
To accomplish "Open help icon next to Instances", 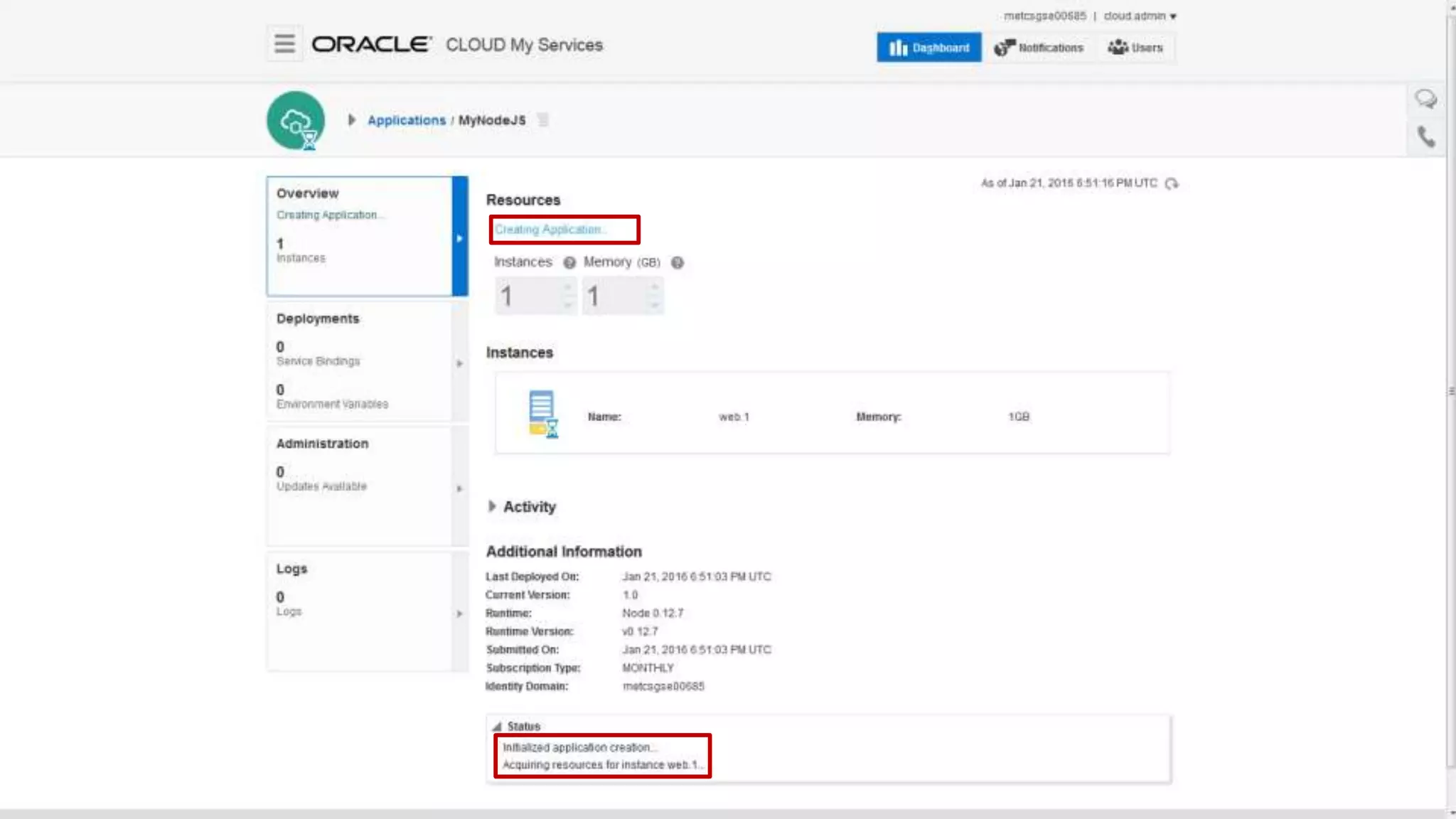I will tap(569, 263).
